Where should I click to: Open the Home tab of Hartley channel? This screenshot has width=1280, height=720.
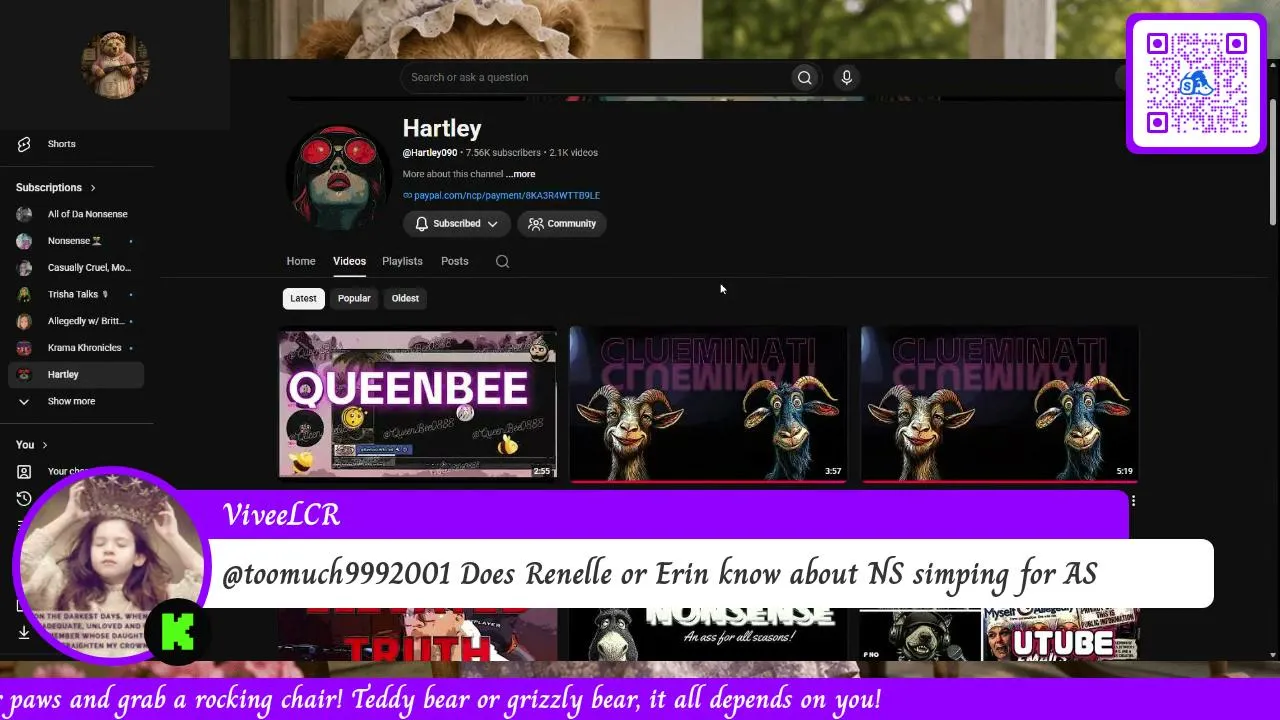click(301, 261)
